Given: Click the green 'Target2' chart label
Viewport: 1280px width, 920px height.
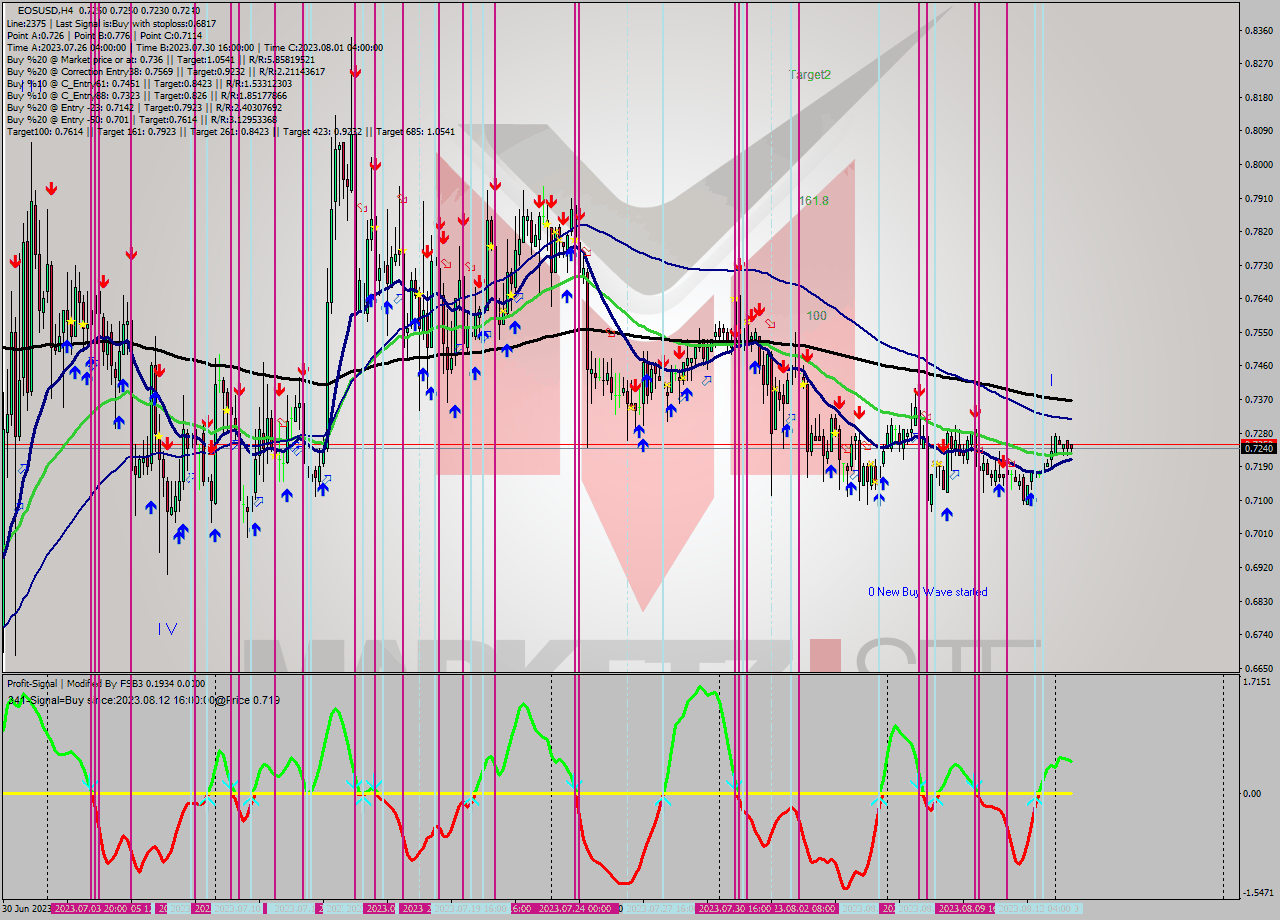Looking at the screenshot, I should click(x=809, y=75).
